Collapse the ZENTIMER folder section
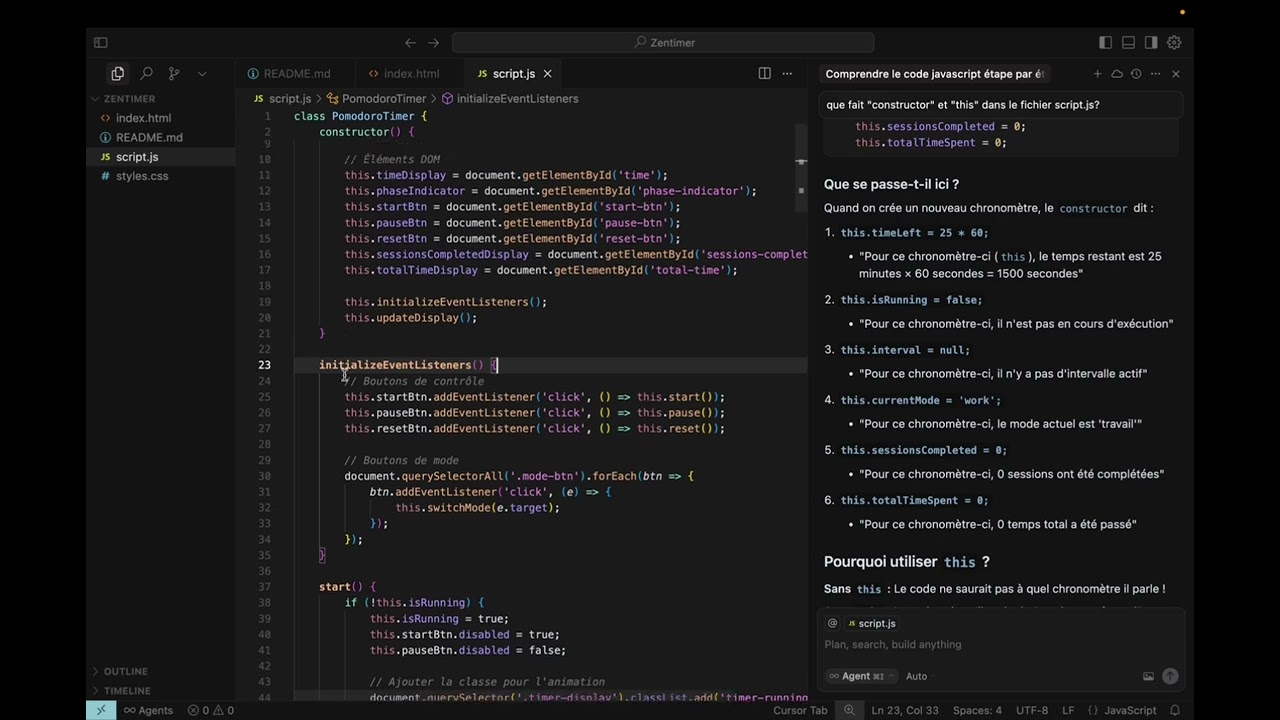Image resolution: width=1280 pixels, height=720 pixels. tap(130, 99)
